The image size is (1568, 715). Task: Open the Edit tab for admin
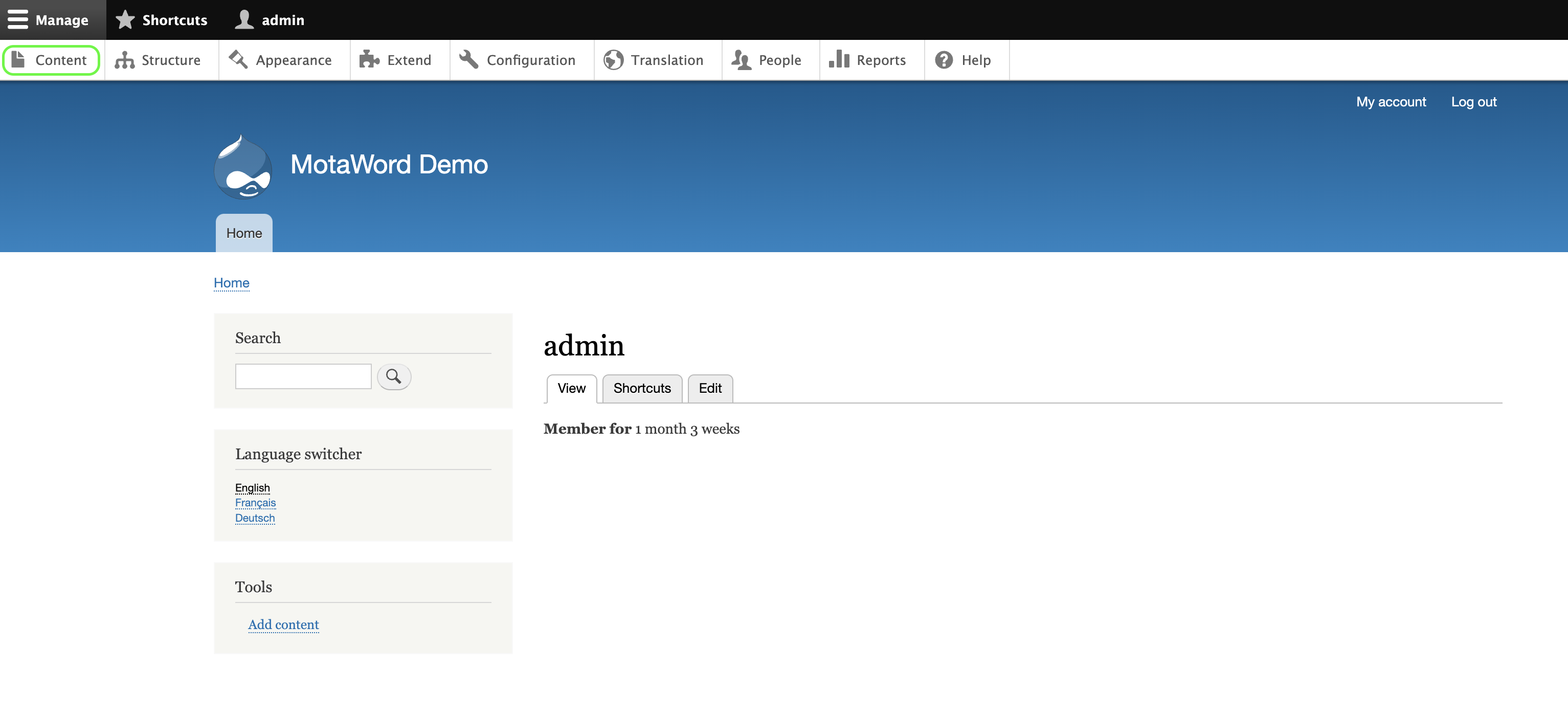pyautogui.click(x=710, y=388)
